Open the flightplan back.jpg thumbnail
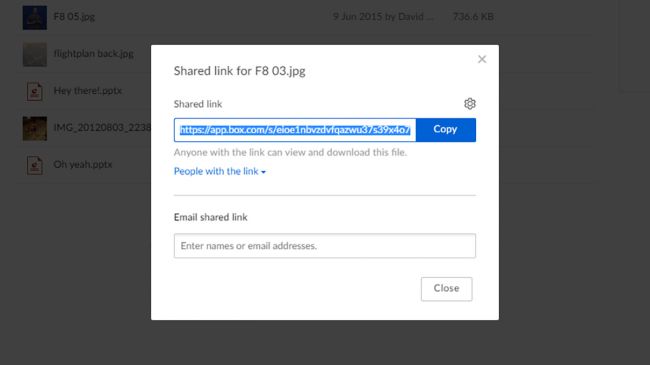 tap(34, 54)
